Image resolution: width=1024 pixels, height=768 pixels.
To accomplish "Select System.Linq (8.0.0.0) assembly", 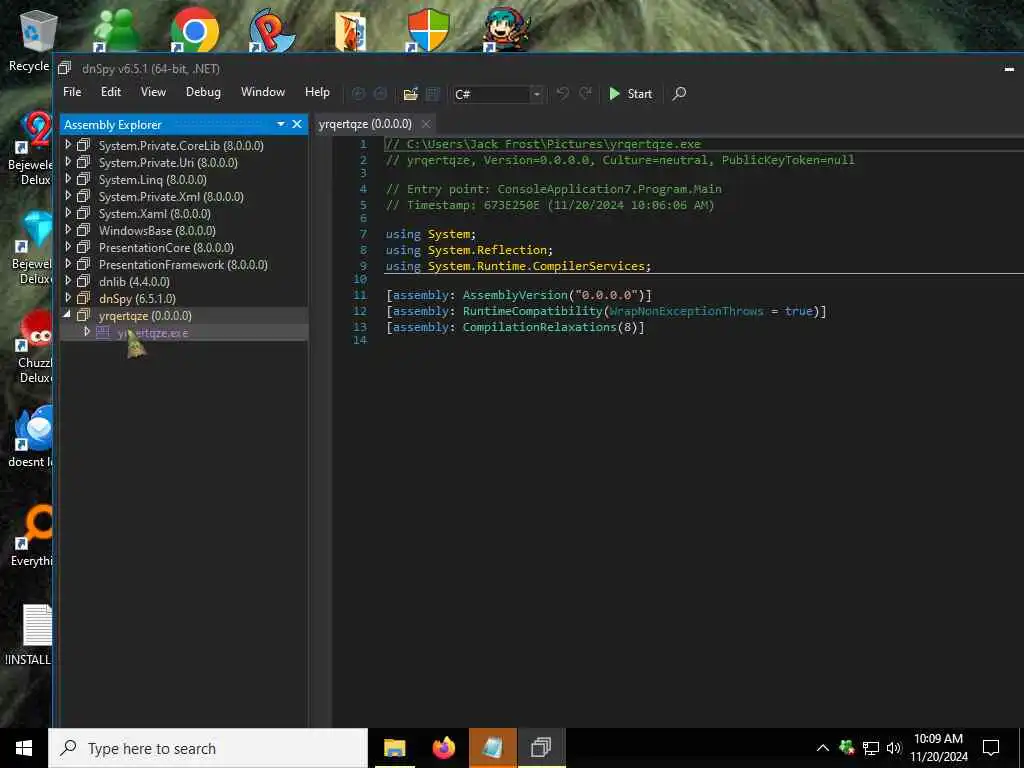I will point(152,180).
